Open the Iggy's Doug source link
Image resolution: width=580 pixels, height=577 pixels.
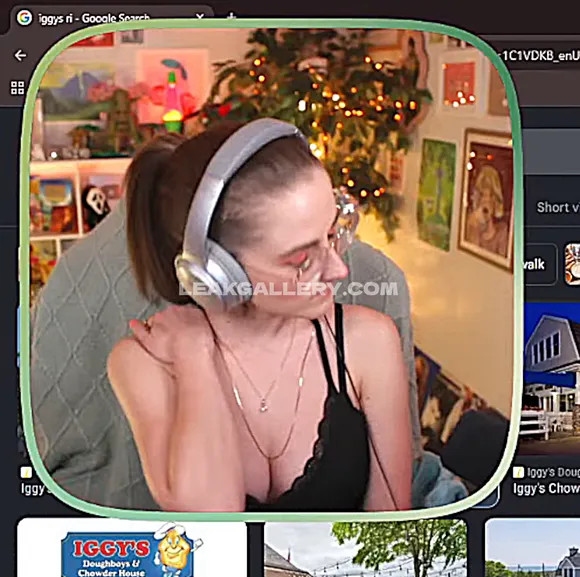[x=553, y=472]
